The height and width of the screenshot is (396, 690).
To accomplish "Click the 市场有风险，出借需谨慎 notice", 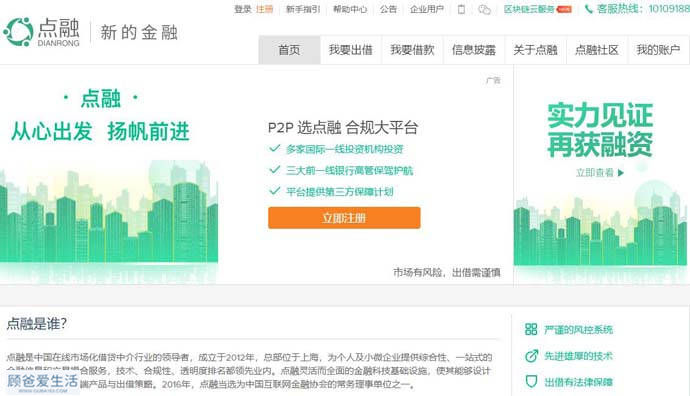I will point(447,272).
